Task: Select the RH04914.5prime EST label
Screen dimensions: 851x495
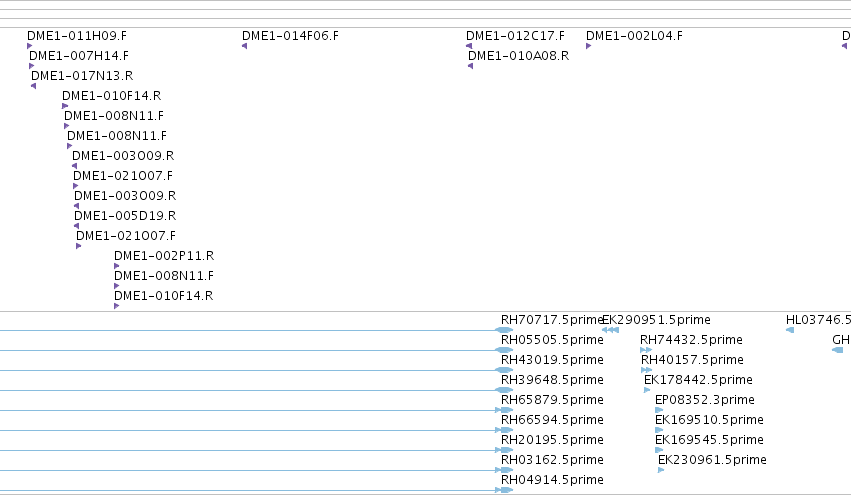Action: point(552,479)
